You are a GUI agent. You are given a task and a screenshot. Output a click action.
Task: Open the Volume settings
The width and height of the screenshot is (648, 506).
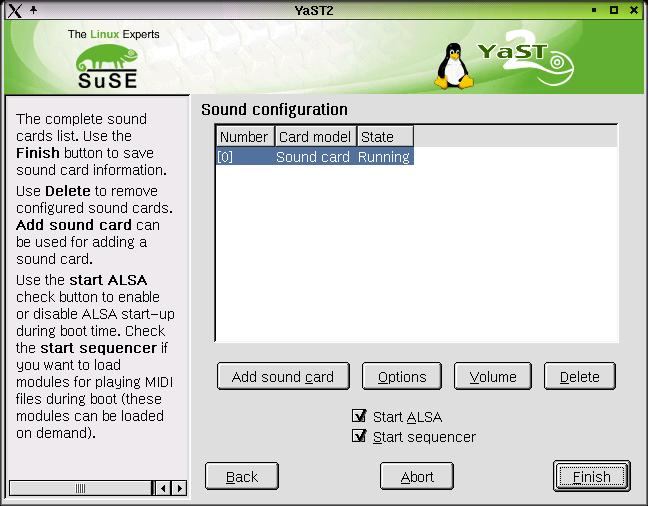click(492, 377)
